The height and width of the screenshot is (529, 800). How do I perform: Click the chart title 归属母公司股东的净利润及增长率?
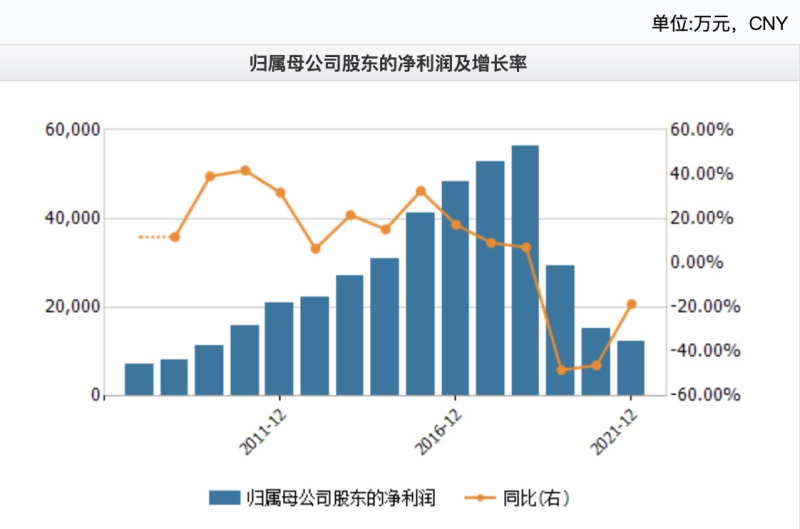[x=388, y=63]
